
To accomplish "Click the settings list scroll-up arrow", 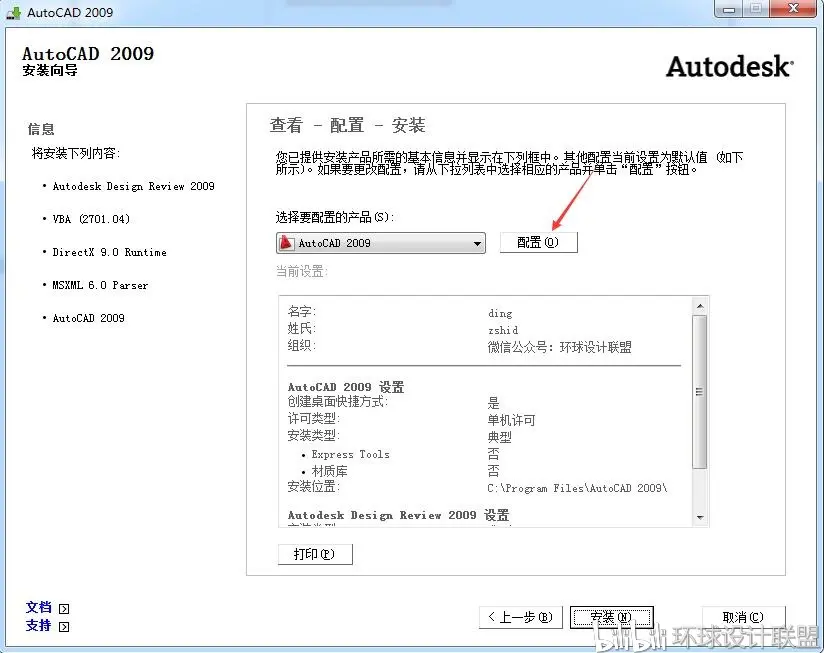I will click(x=700, y=306).
